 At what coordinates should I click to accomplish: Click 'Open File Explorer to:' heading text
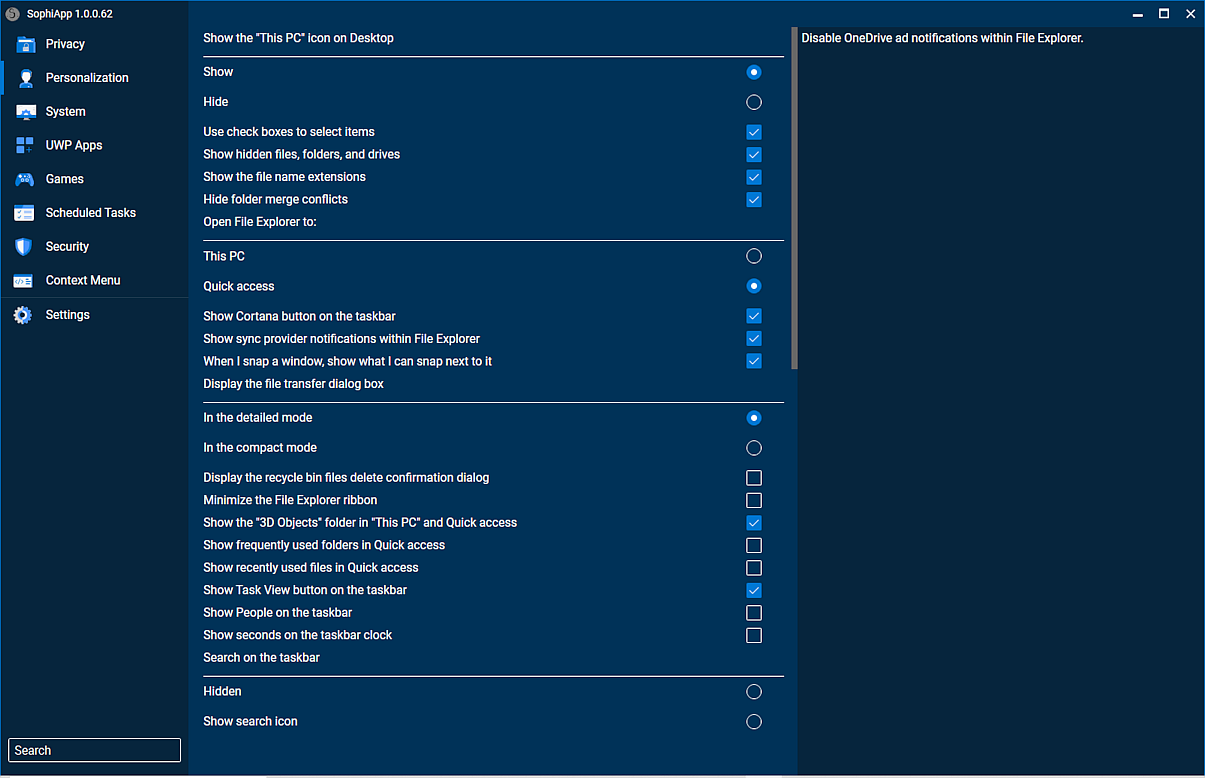(260, 222)
